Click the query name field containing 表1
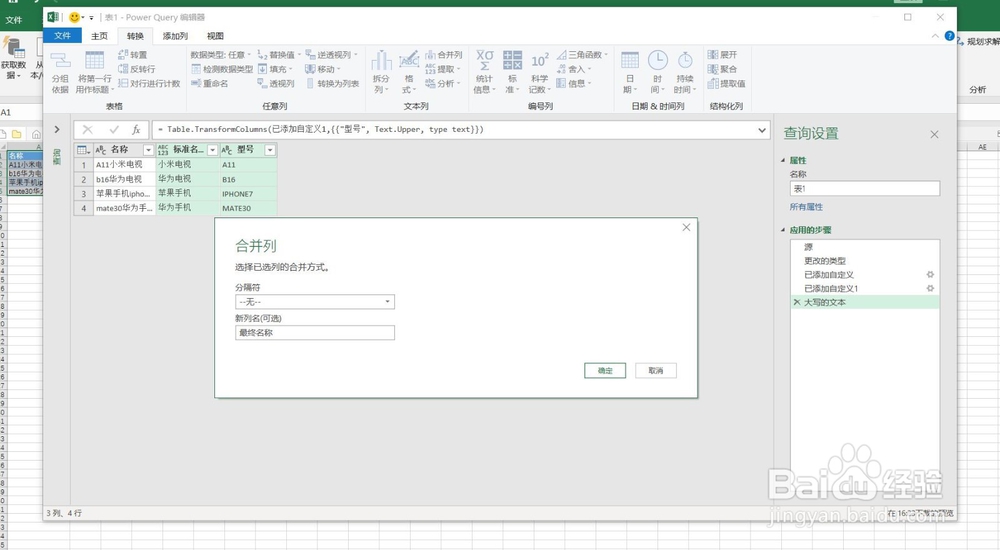Screen dimensions: 1000x550 pos(864,189)
